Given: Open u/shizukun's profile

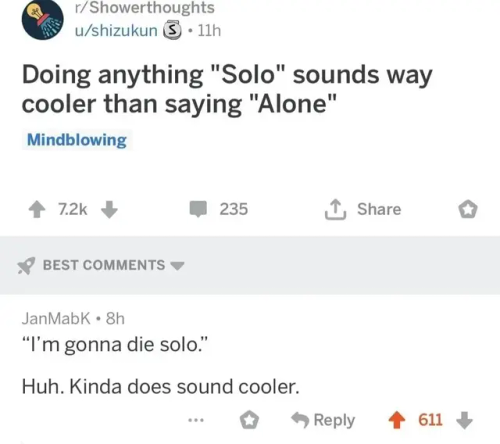Looking at the screenshot, I should pyautogui.click(x=116, y=31).
